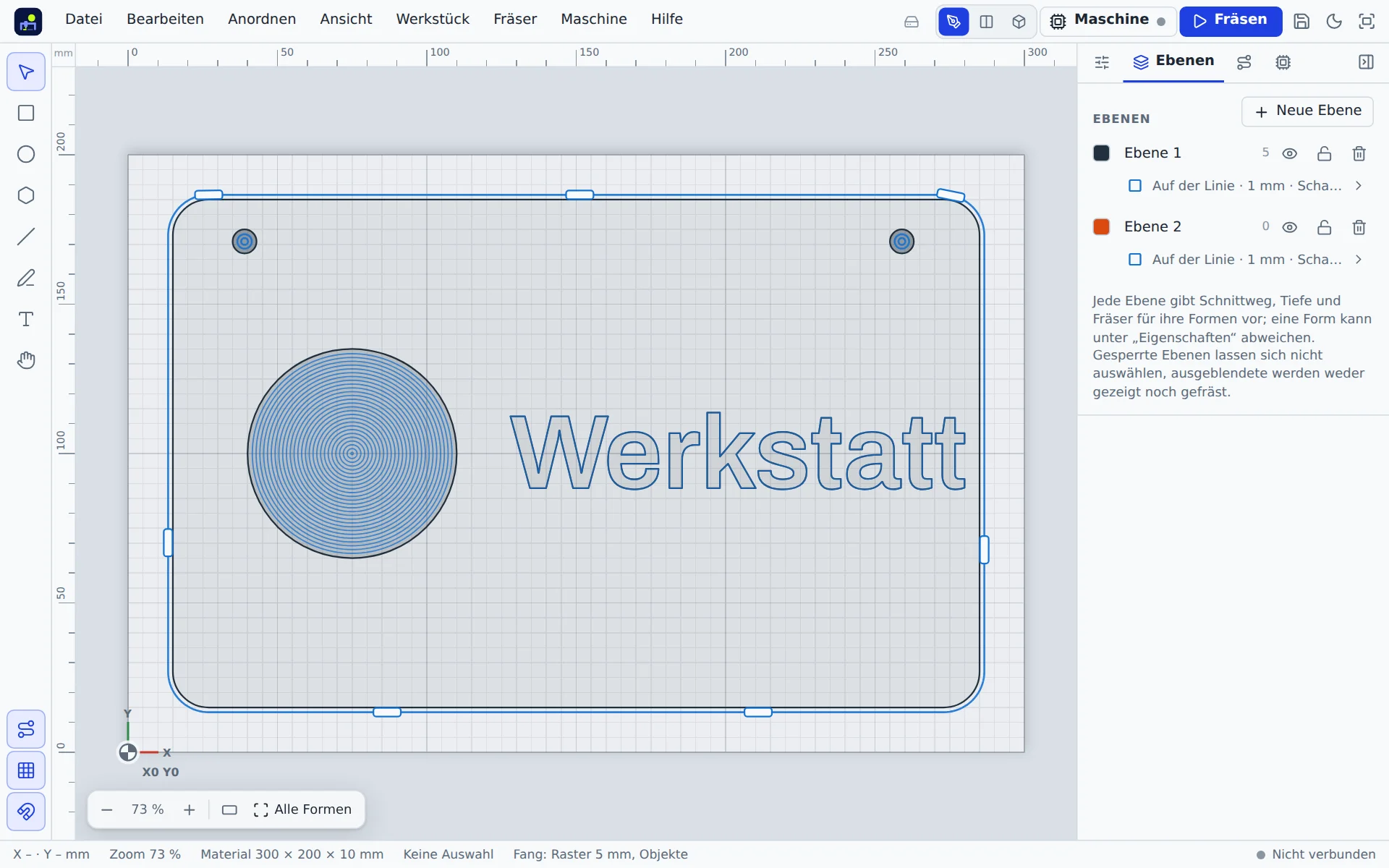Open the Maschine connection button
Viewport: 1389px width, 868px height.
[x=1108, y=21]
